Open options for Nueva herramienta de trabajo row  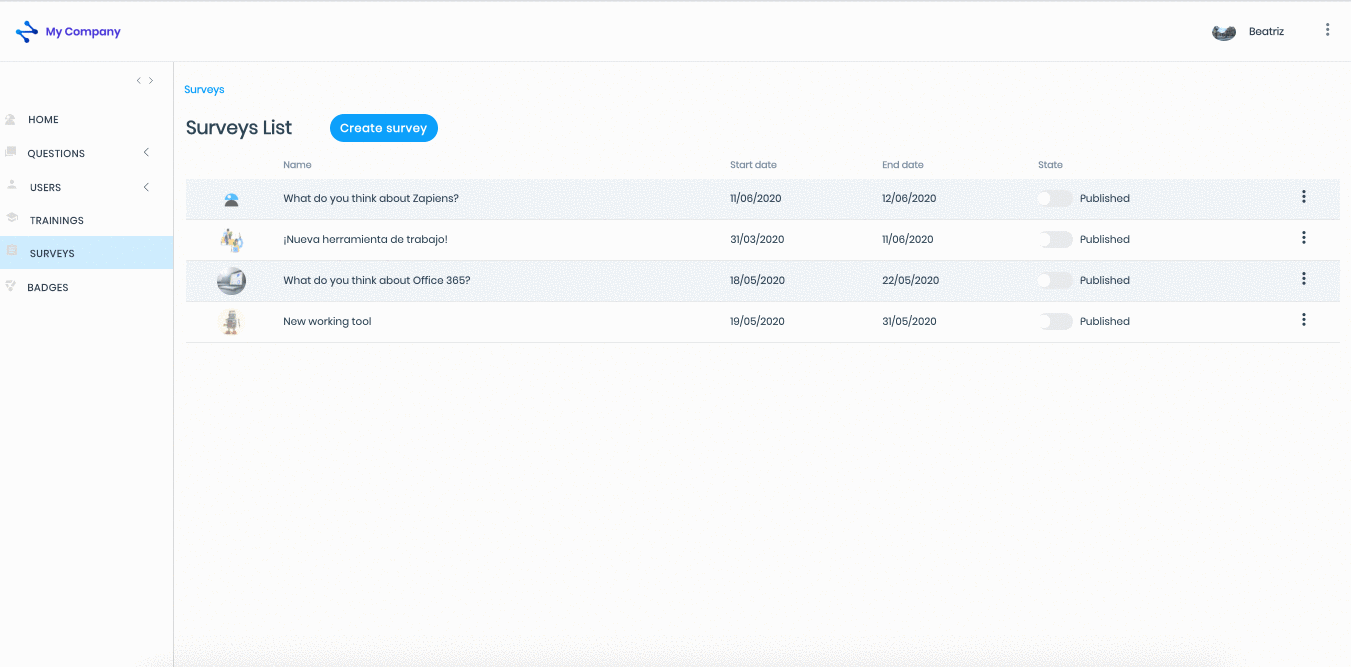pos(1304,238)
